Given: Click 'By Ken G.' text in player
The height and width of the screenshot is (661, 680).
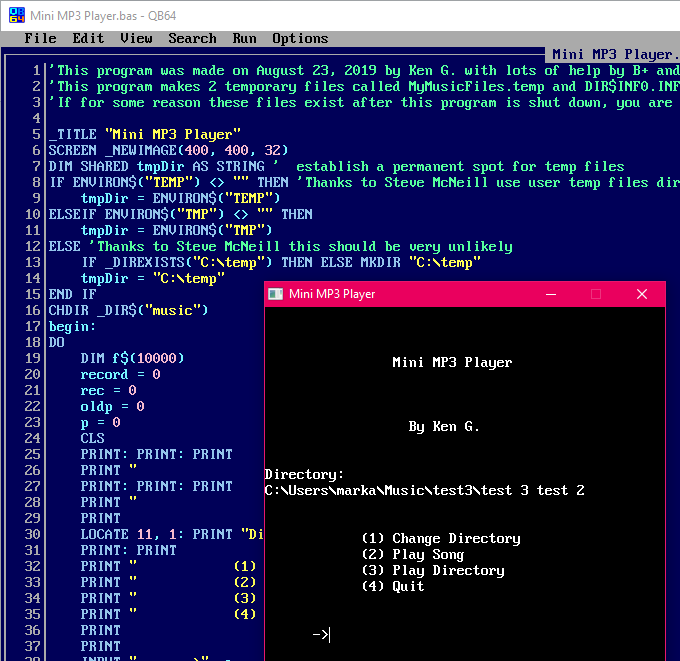Looking at the screenshot, I should click(444, 426).
